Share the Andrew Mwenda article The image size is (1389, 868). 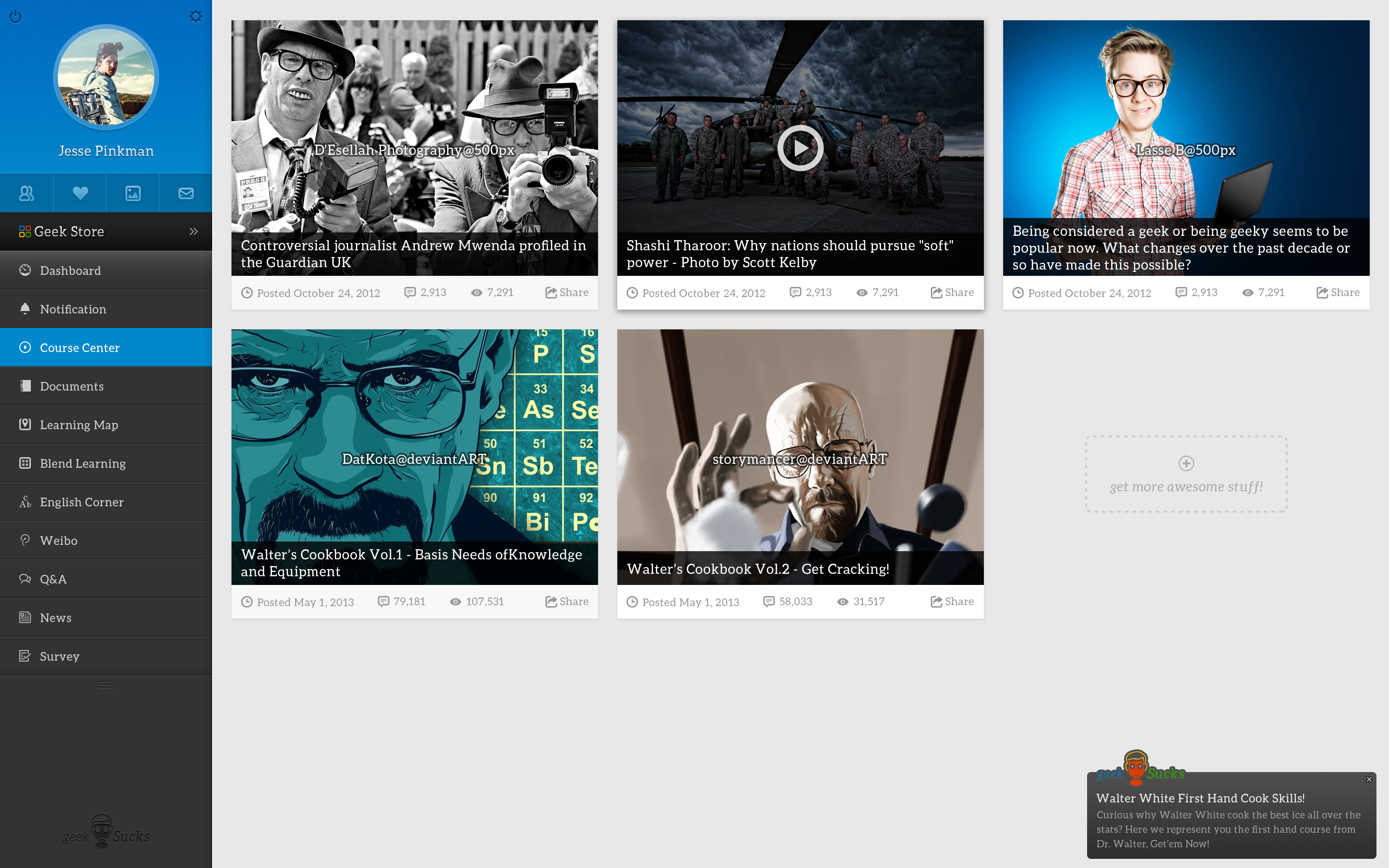click(567, 292)
